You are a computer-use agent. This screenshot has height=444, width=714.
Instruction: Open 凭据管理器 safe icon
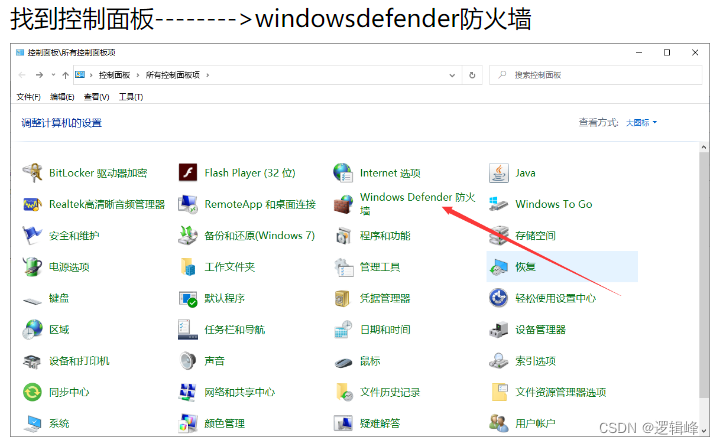click(342, 299)
